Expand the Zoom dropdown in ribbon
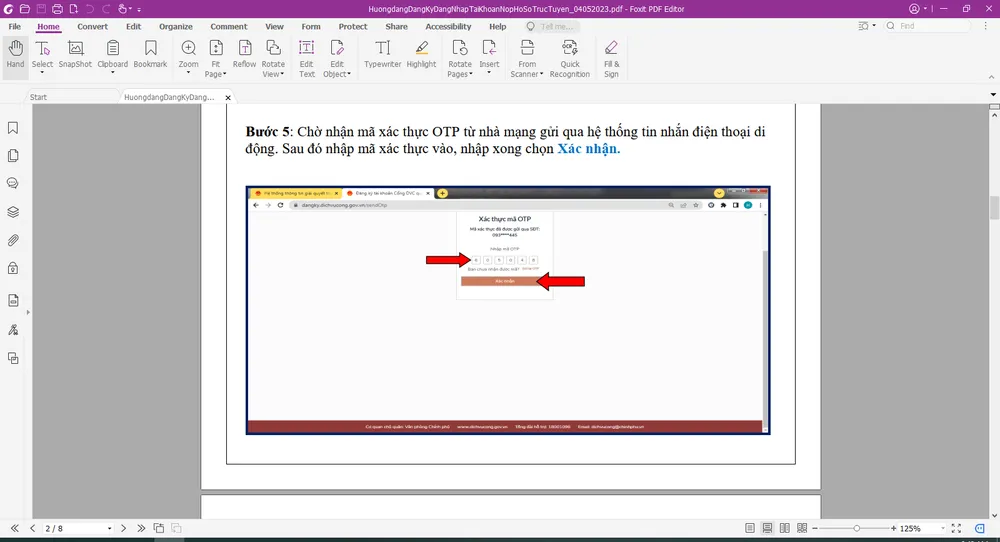Image resolution: width=1000 pixels, height=542 pixels. coord(188,73)
